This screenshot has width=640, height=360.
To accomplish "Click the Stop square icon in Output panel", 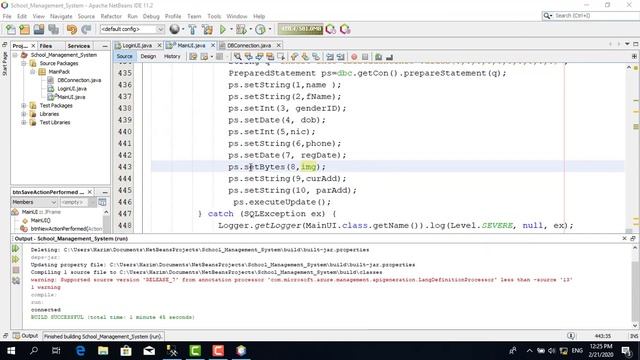I will pos(16,270).
